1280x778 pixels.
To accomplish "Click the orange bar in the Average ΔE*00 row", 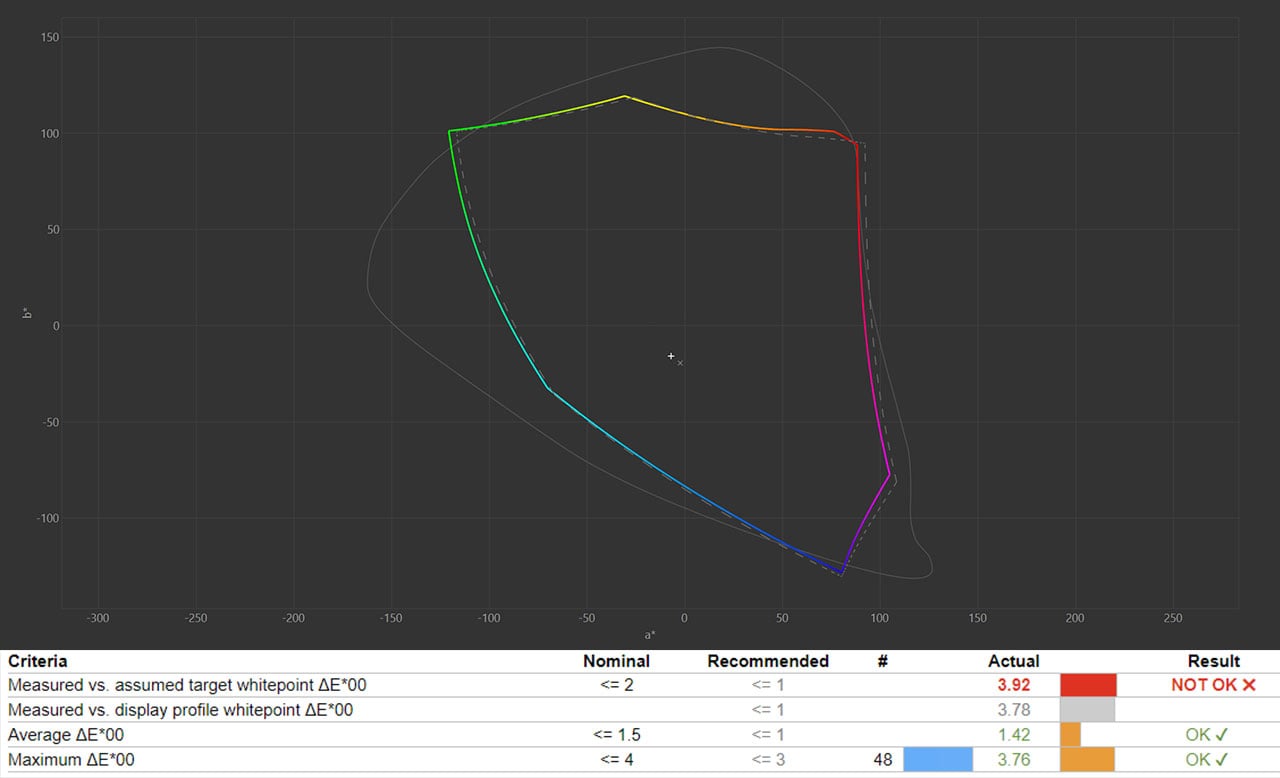I will point(1070,735).
